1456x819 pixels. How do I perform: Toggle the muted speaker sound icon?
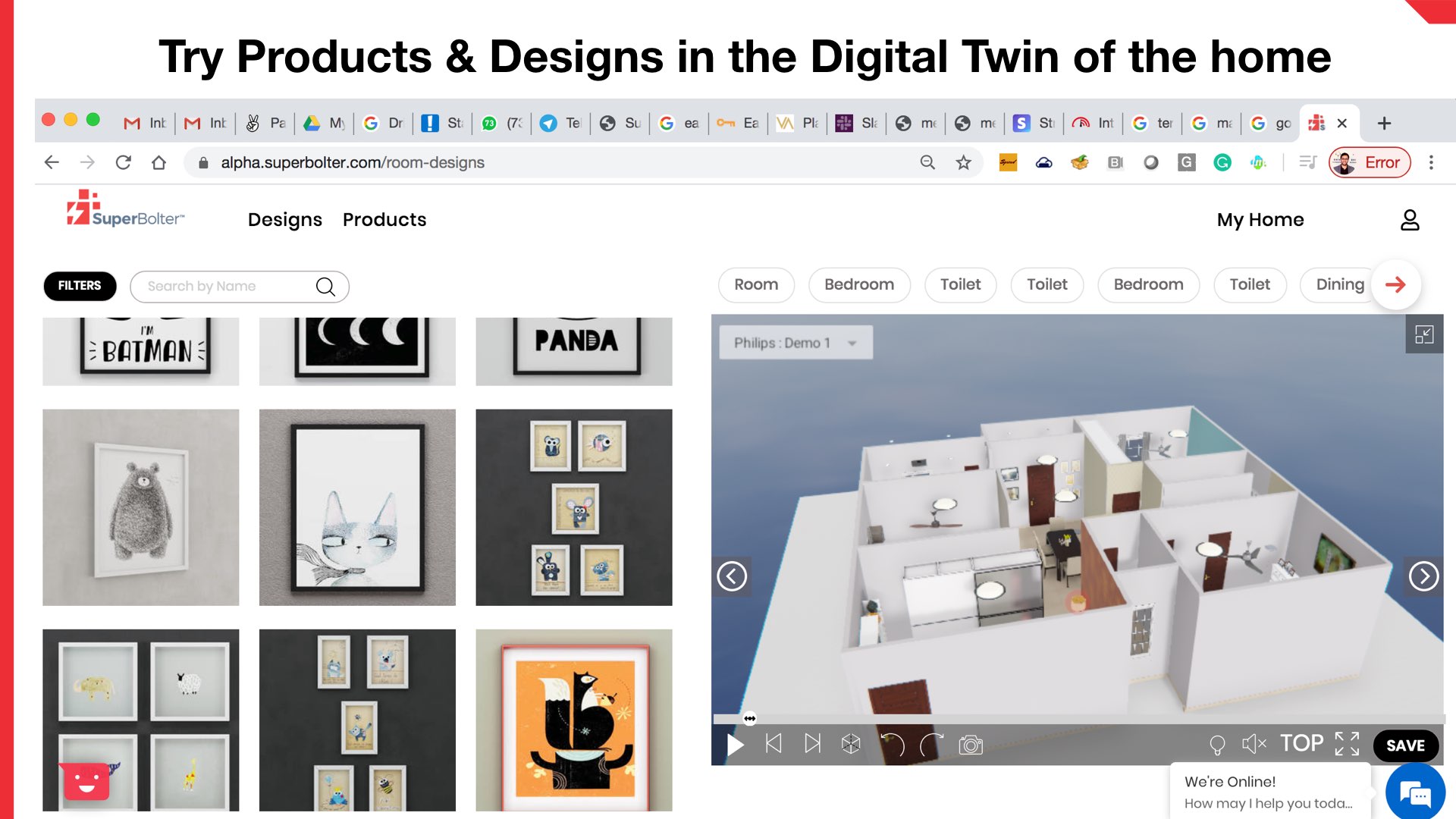click(1254, 744)
